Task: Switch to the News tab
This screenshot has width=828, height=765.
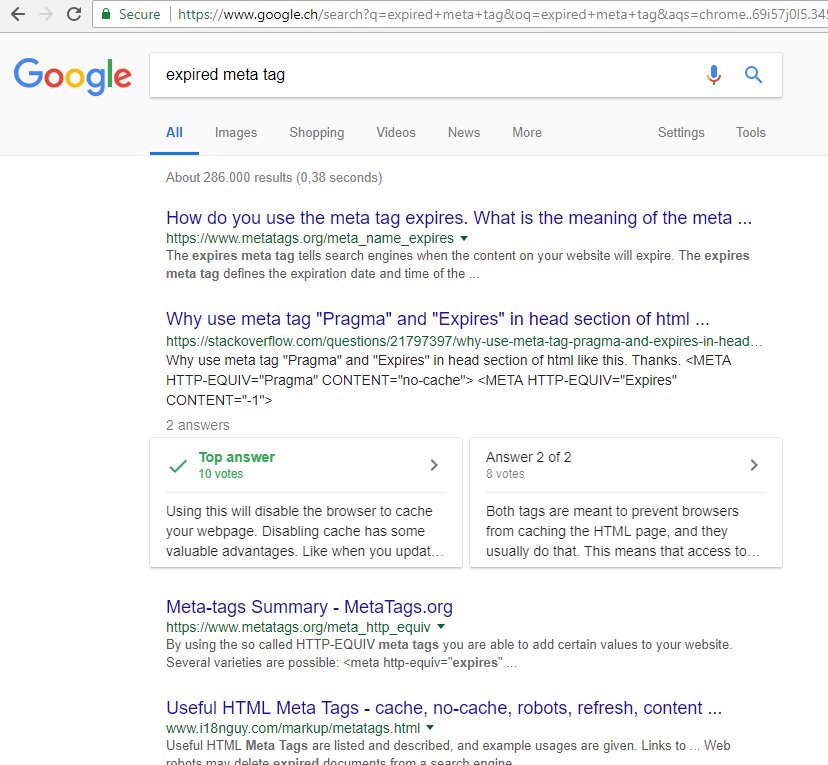Action: click(x=463, y=132)
